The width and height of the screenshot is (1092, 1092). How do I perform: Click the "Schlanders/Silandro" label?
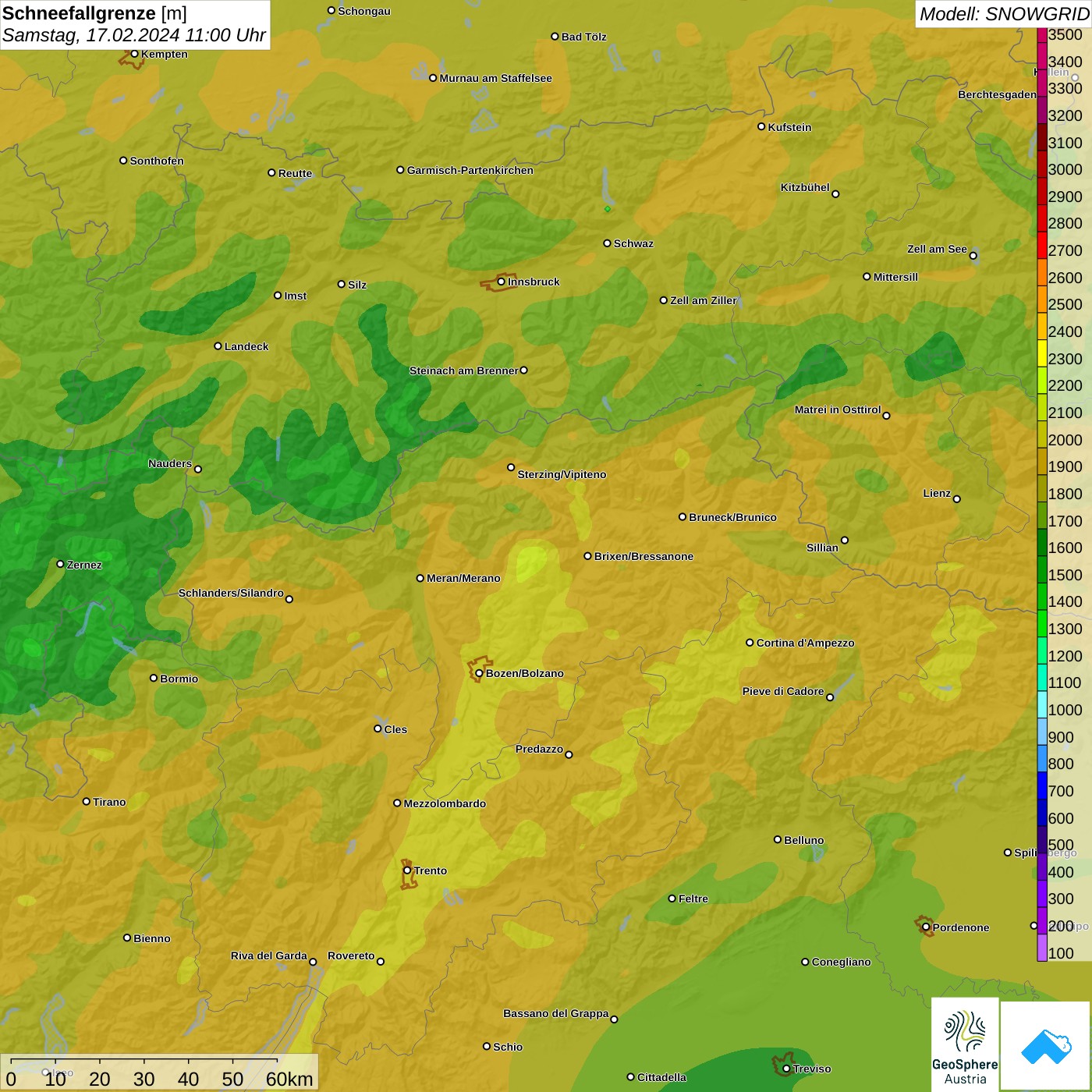(231, 593)
